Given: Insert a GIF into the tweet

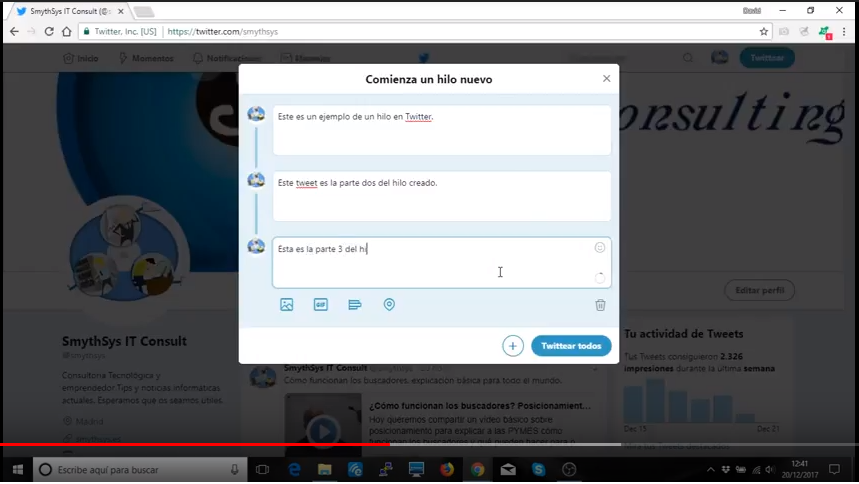Looking at the screenshot, I should click(320, 305).
